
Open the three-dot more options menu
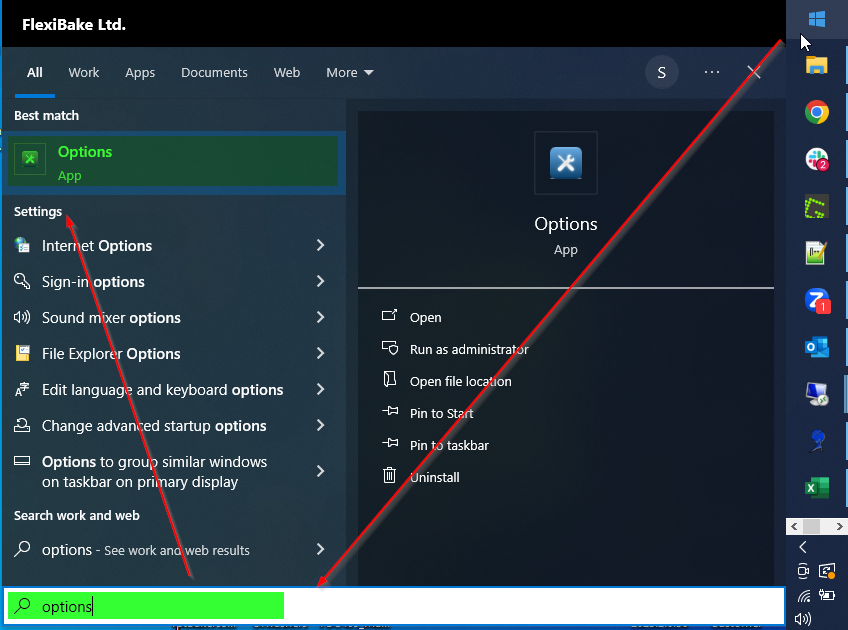click(712, 72)
